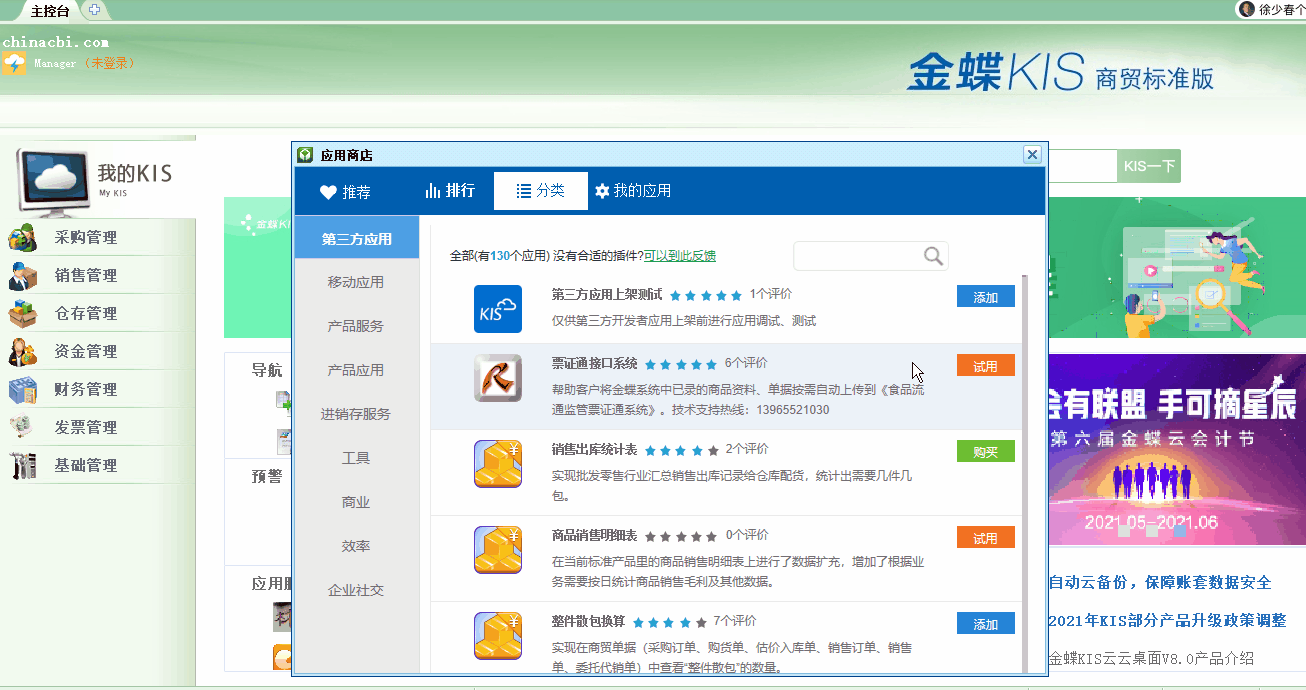This screenshot has height=690, width=1306.
Task: Click the new tab plus icon
Action: [x=94, y=10]
